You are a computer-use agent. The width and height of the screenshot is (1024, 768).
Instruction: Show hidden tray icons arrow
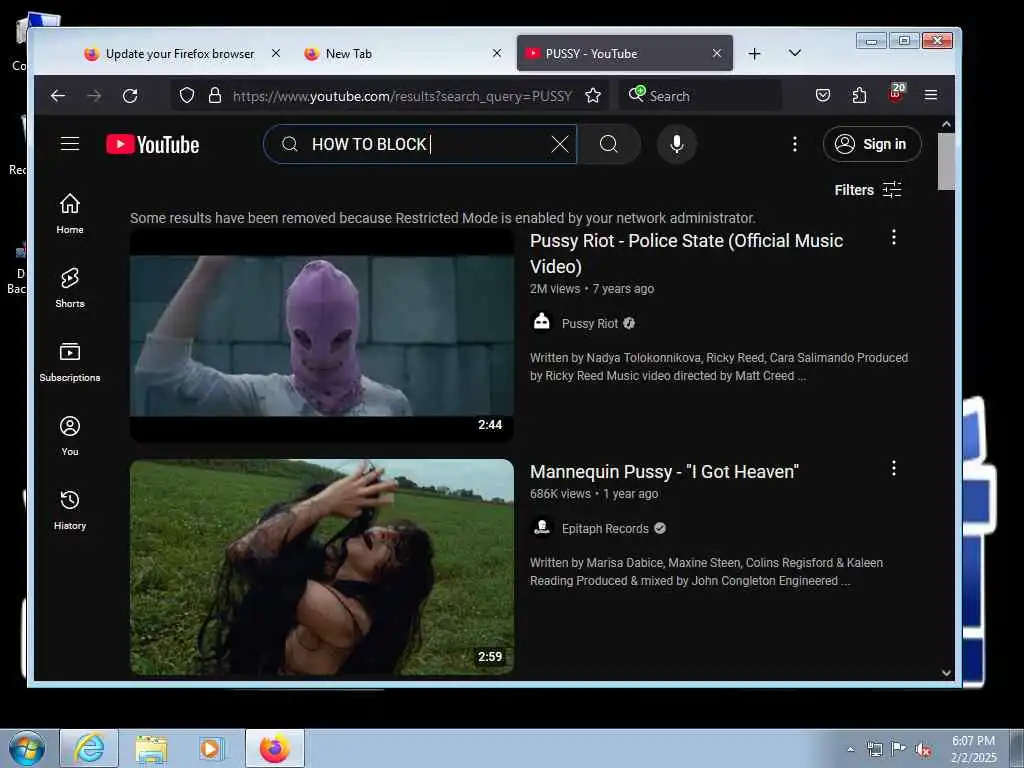850,750
